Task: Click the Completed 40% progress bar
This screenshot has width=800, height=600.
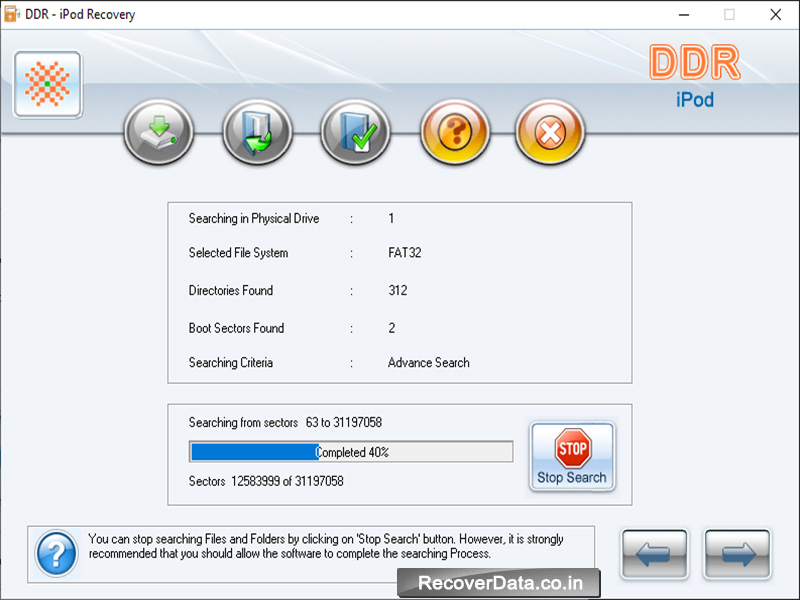Action: click(x=350, y=451)
